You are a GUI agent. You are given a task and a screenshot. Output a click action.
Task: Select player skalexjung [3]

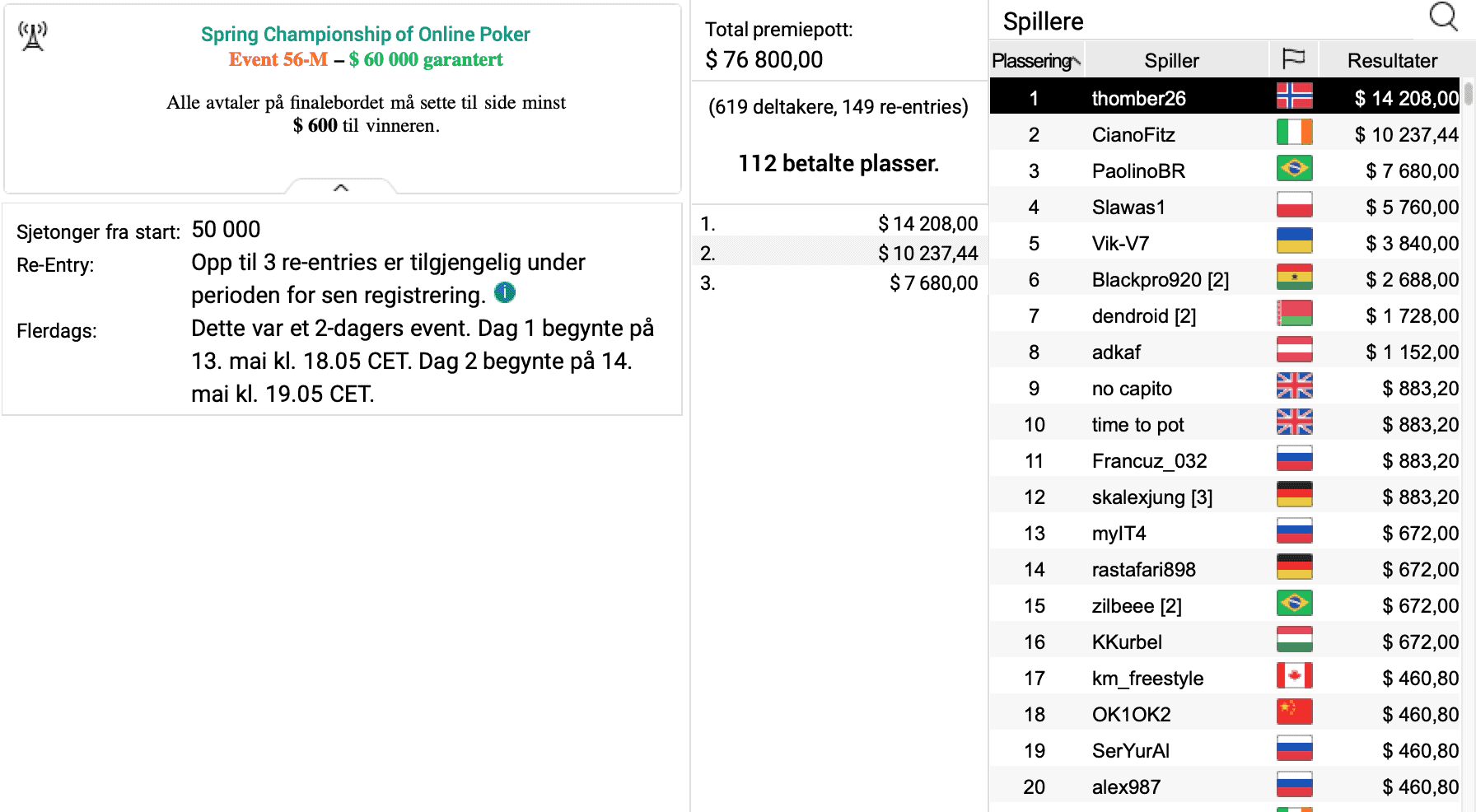pos(1152,497)
